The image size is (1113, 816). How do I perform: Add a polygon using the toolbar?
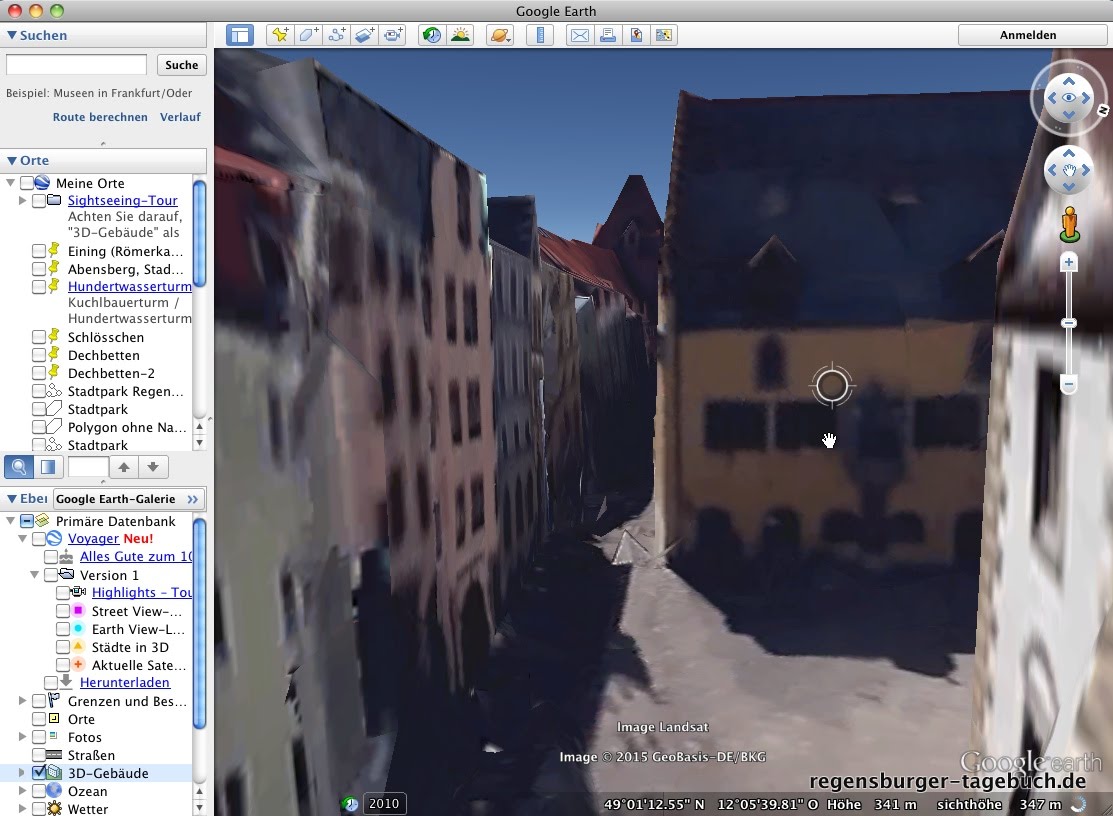tap(308, 35)
